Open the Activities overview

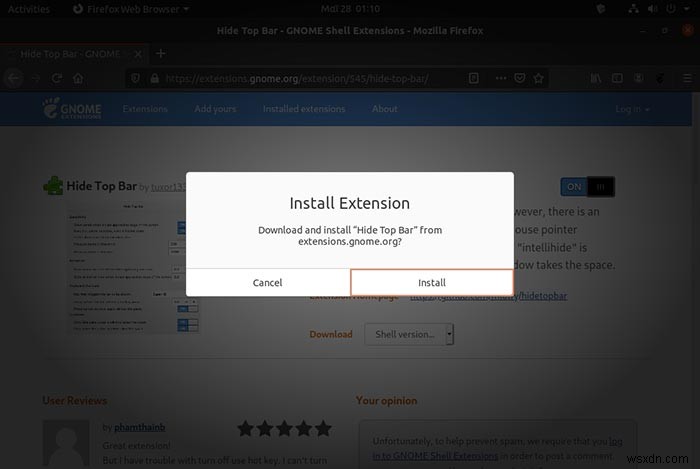(29, 9)
